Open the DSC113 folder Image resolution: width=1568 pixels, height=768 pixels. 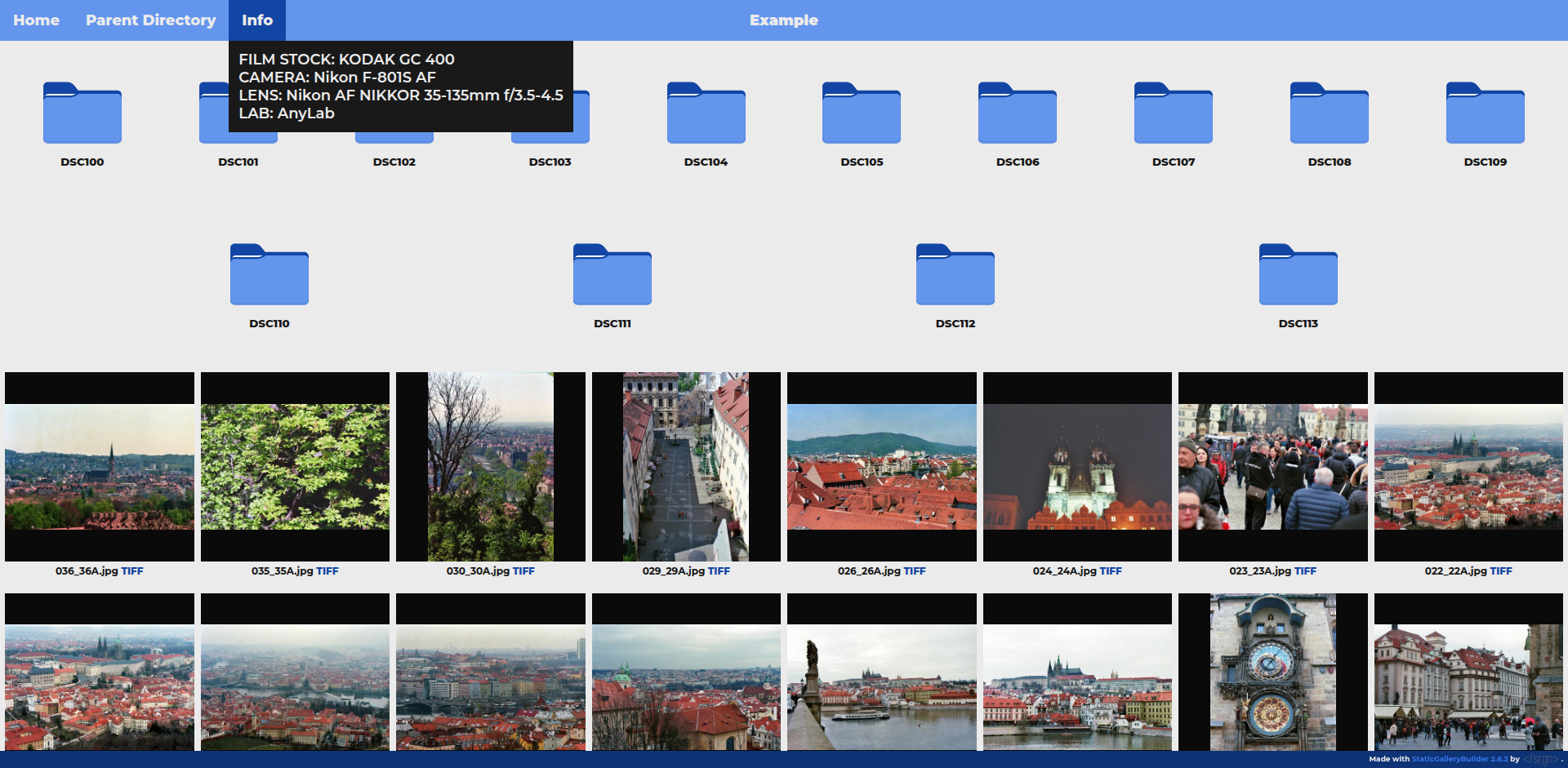1298,275
